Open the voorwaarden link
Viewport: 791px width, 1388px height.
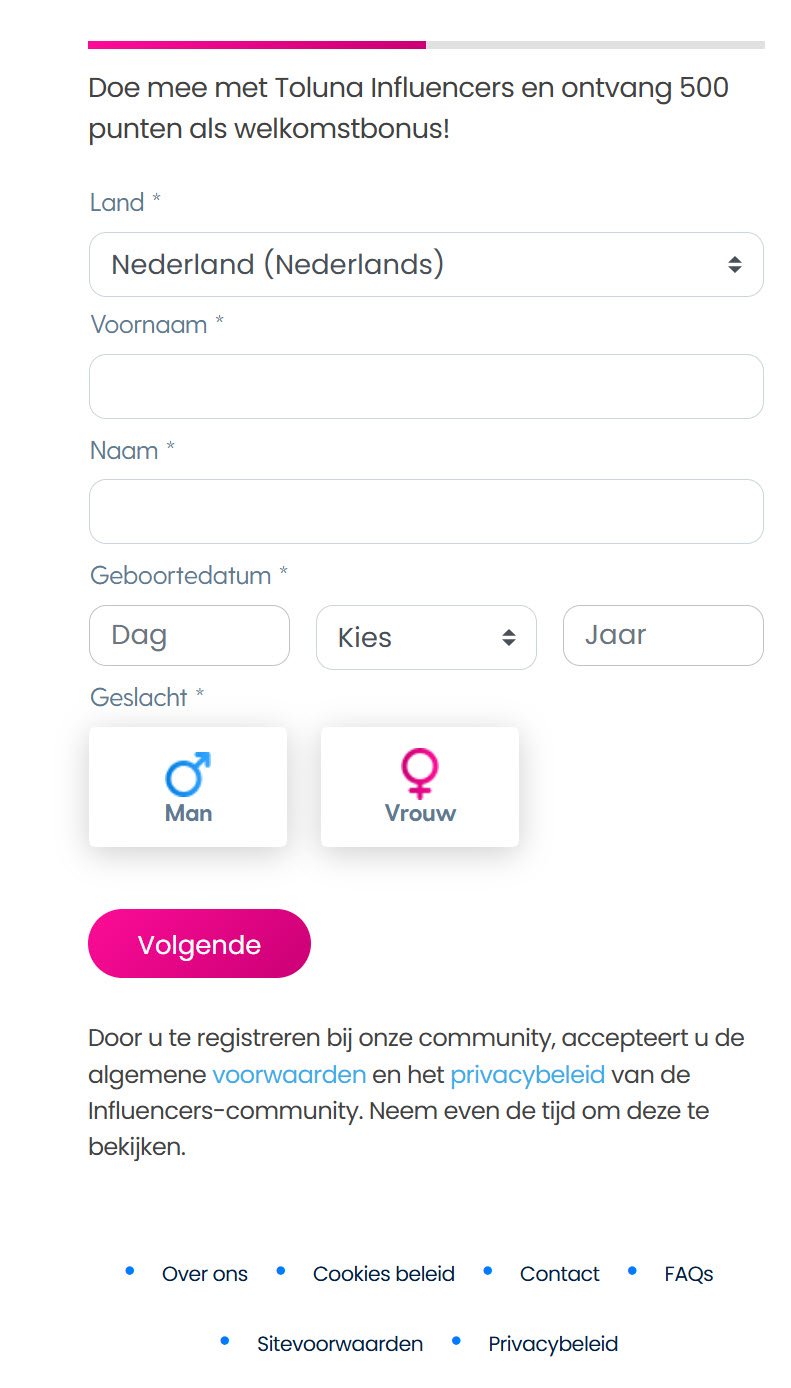coord(287,1074)
